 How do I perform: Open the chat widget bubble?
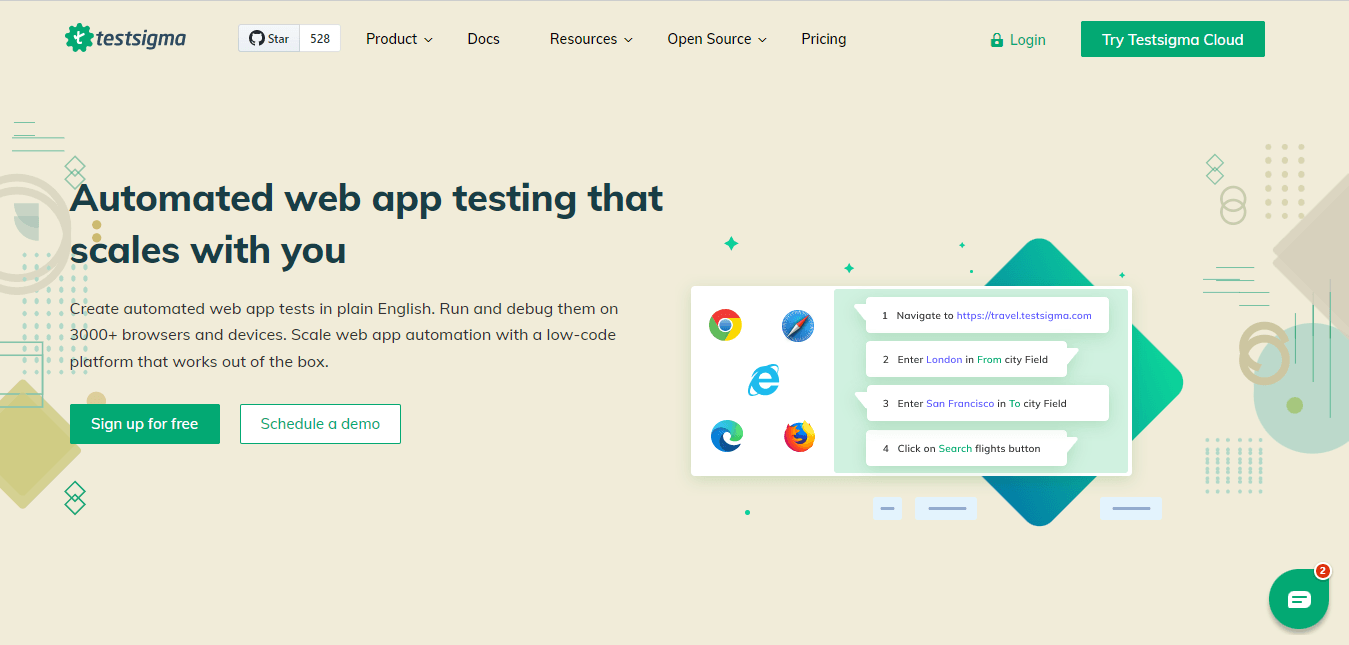pos(1298,599)
